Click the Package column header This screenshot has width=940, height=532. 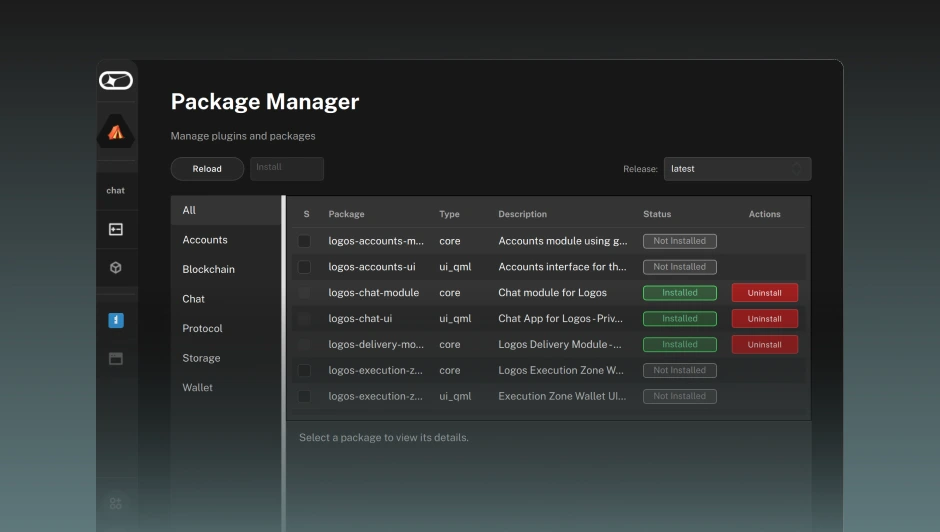tap(347, 214)
